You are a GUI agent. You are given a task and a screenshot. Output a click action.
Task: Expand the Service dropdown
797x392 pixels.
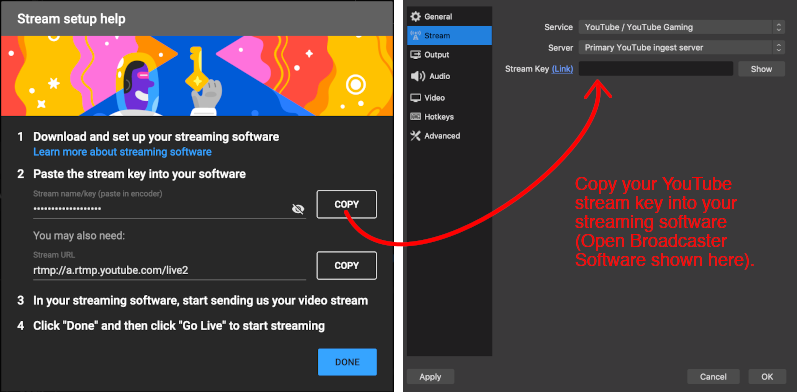(682, 27)
